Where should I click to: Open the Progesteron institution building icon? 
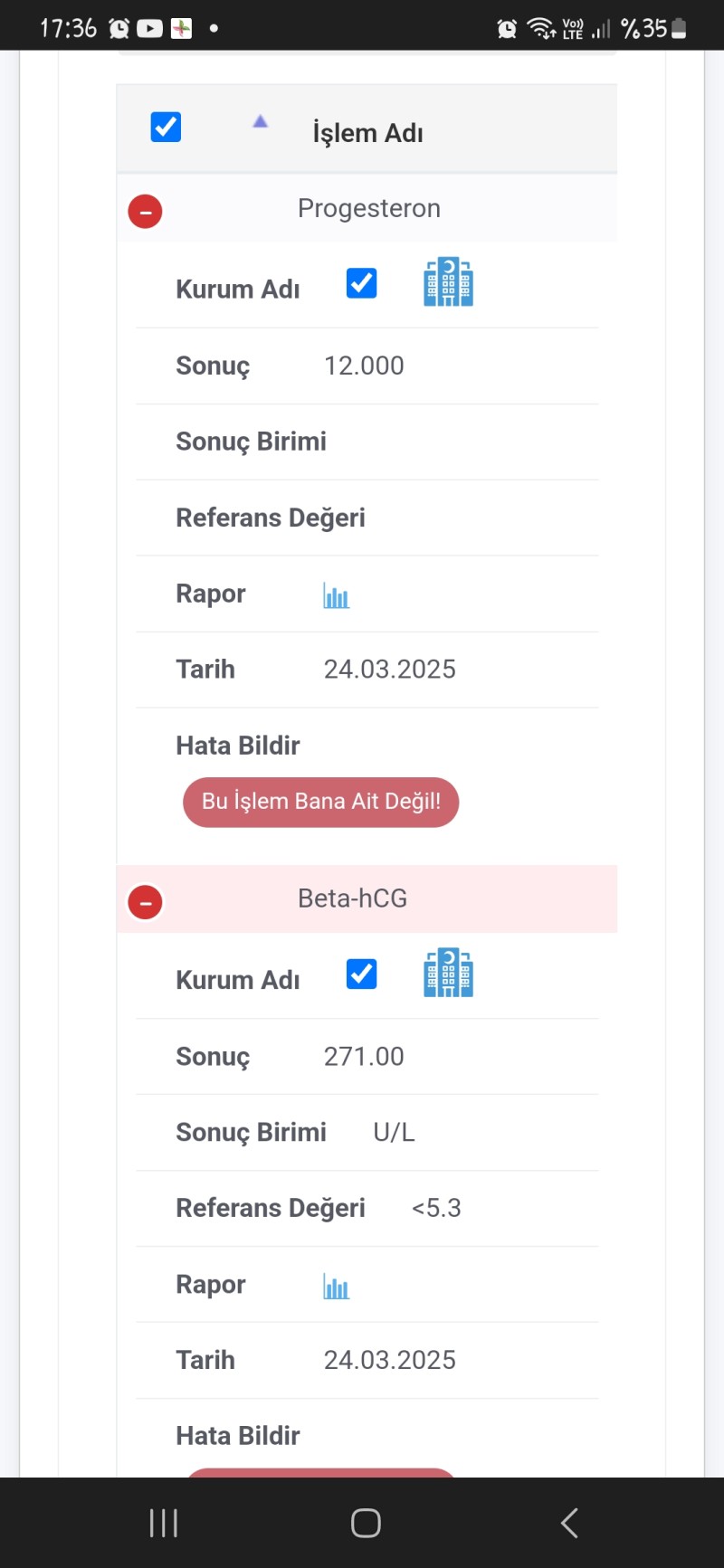click(x=448, y=282)
